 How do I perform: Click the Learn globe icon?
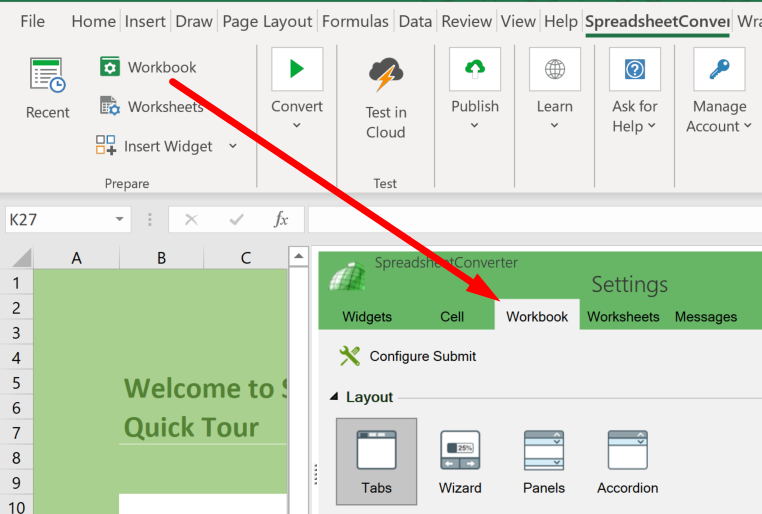pos(554,69)
